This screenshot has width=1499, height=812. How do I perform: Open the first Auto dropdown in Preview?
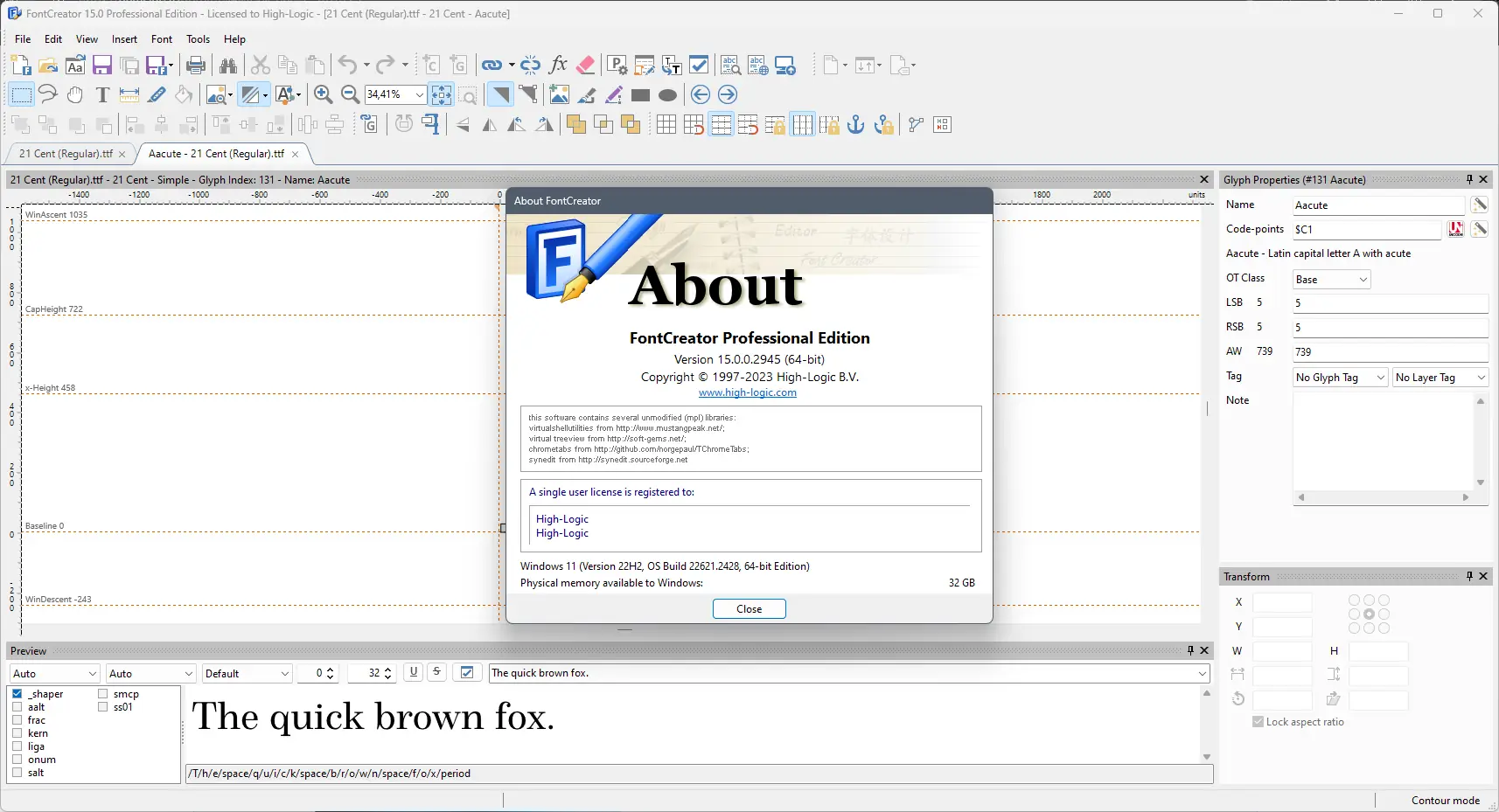(x=55, y=673)
